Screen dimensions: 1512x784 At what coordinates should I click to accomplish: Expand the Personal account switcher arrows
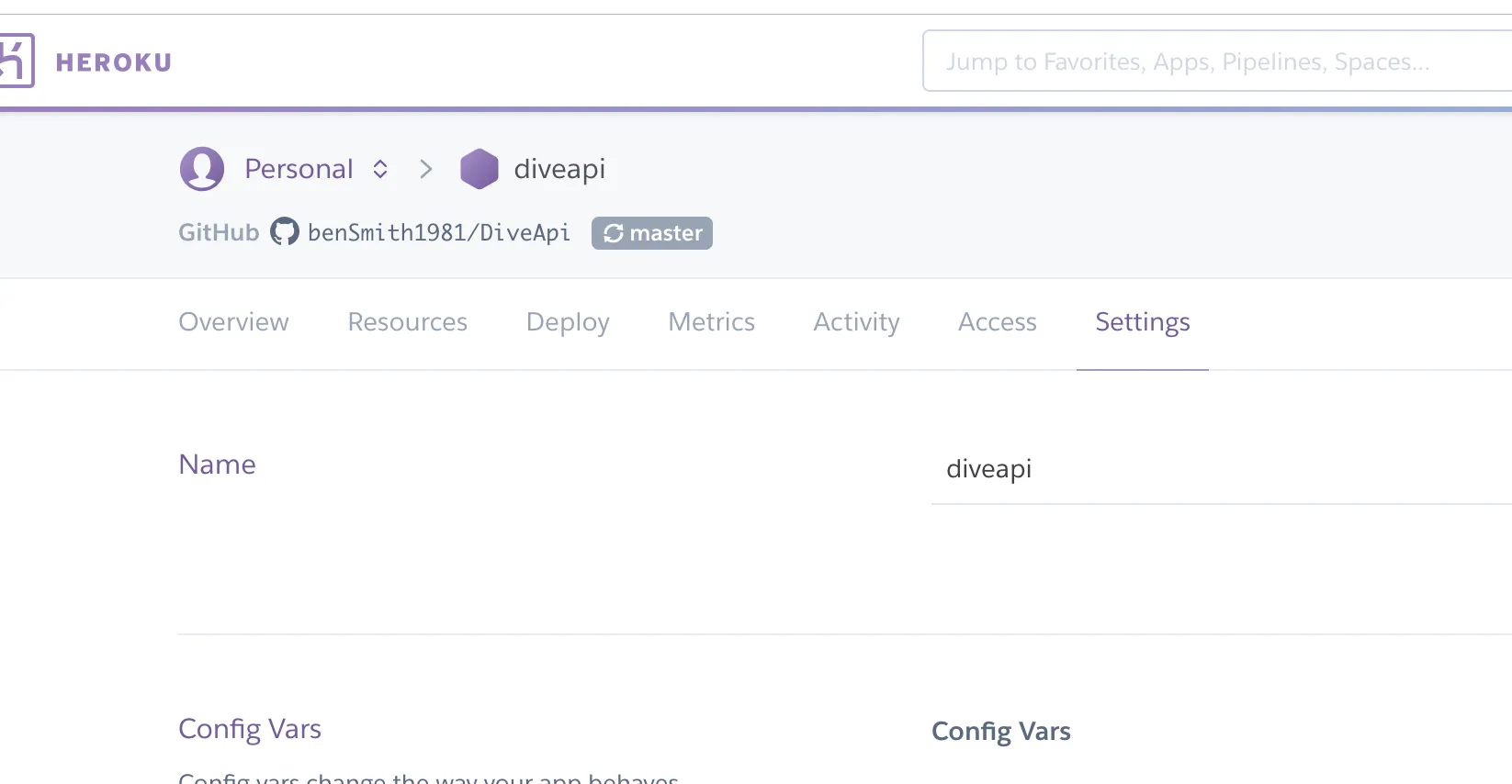pos(380,169)
